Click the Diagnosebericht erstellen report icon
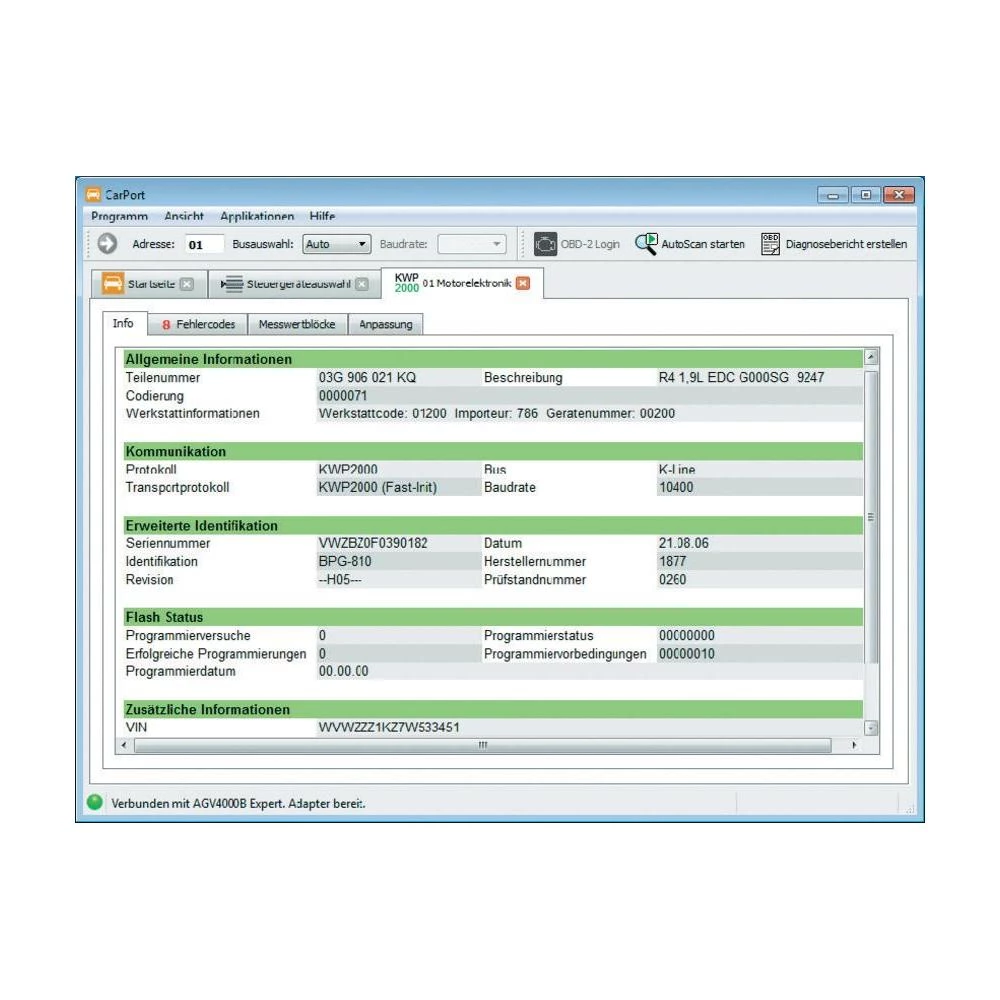The image size is (1000, 1000). pos(770,244)
